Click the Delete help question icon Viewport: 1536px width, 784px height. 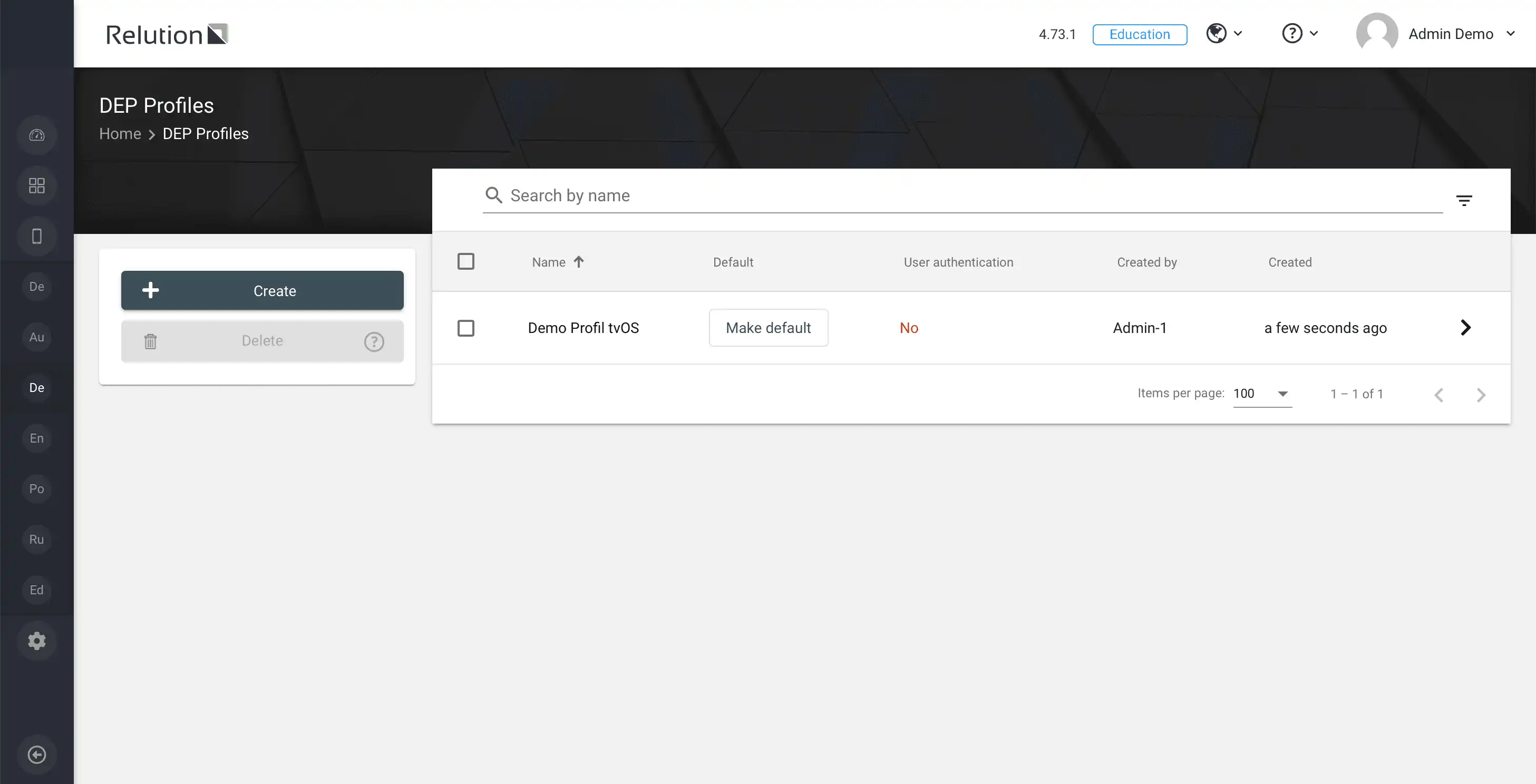pos(374,341)
